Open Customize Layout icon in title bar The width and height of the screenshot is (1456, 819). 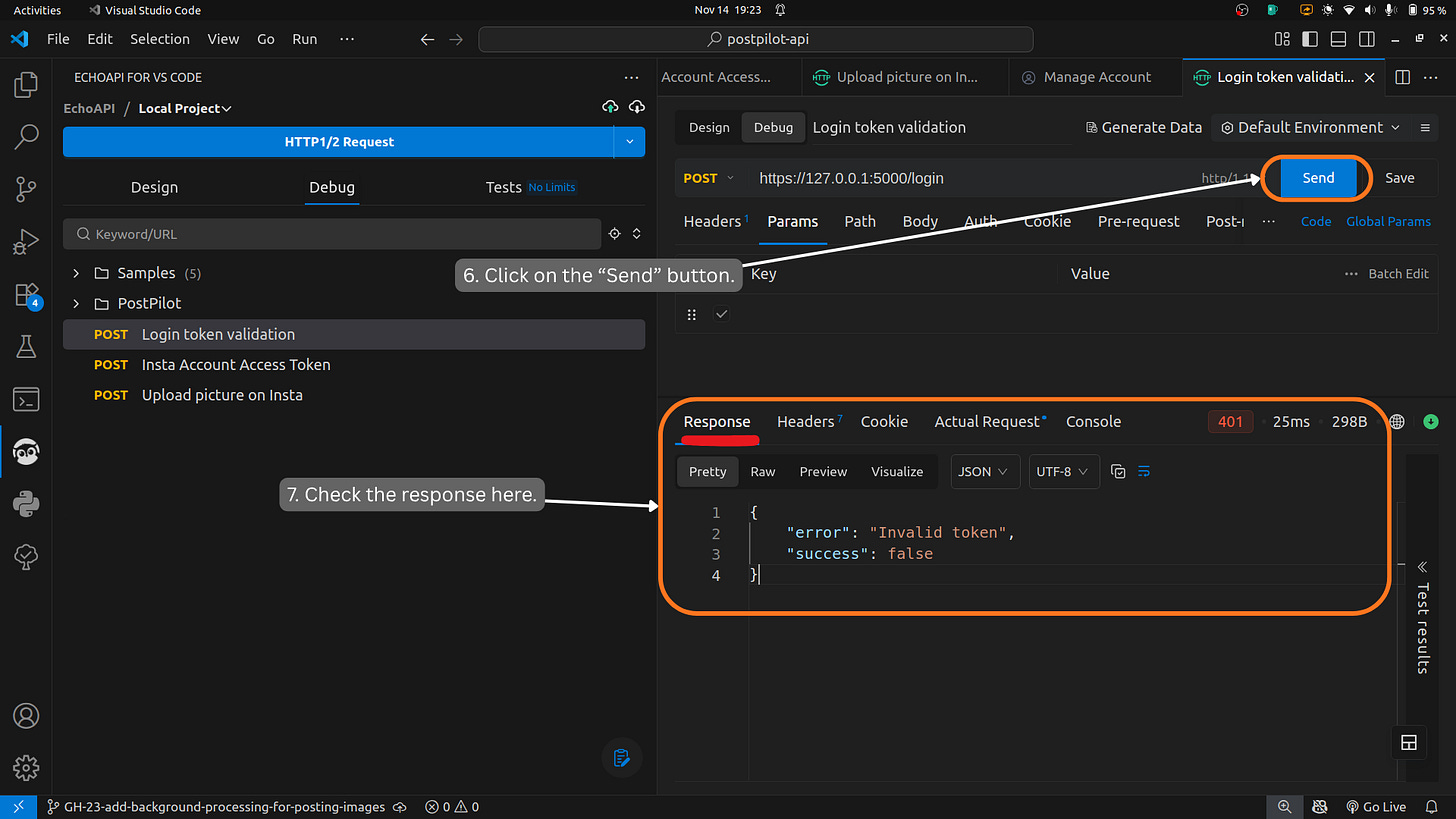click(x=1283, y=39)
